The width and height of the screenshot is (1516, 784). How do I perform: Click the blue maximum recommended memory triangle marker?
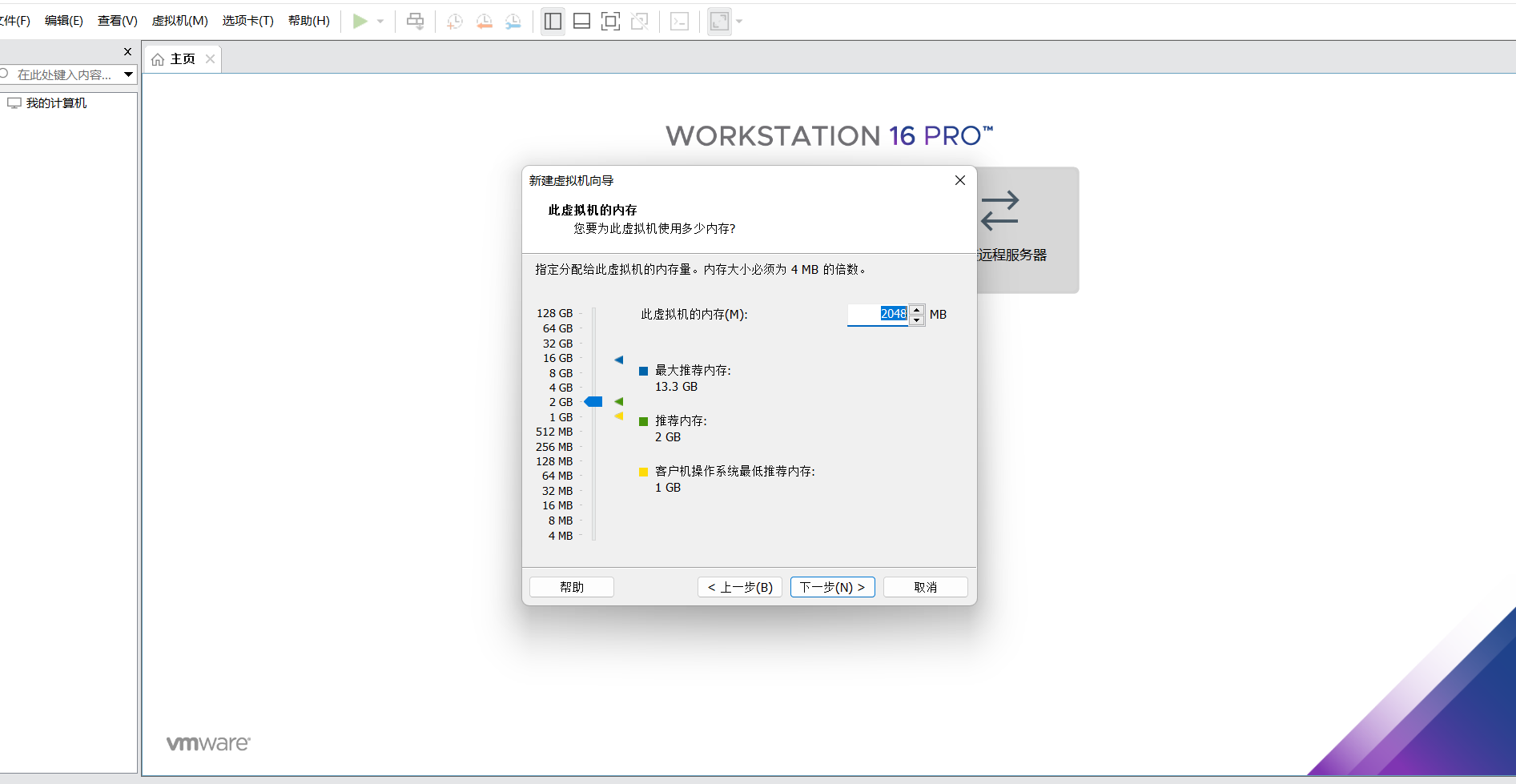619,360
